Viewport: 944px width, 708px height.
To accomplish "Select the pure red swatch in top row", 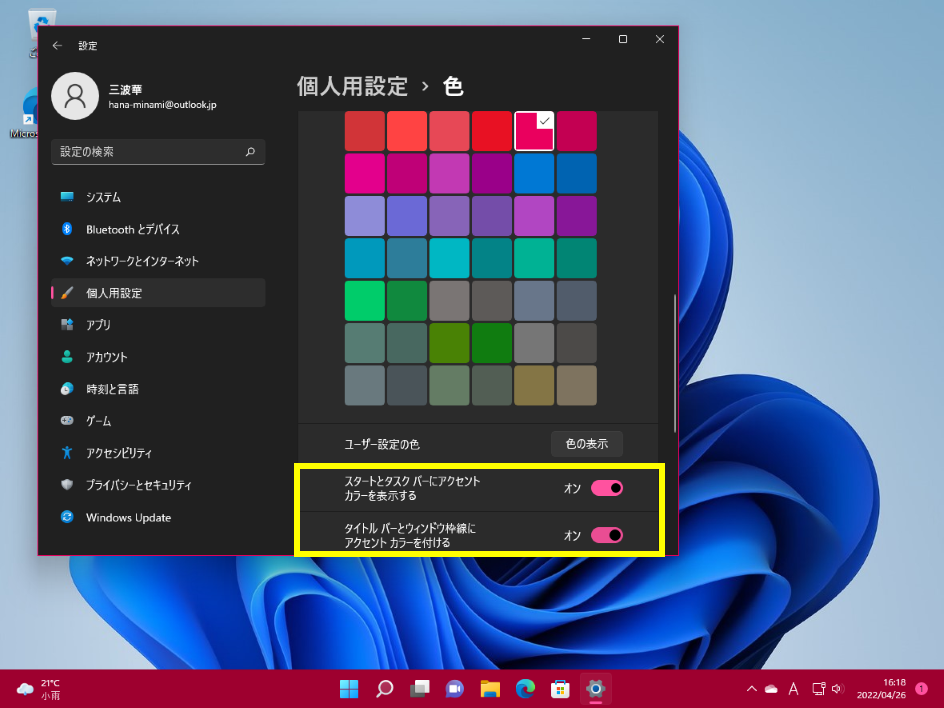I will [x=492, y=131].
